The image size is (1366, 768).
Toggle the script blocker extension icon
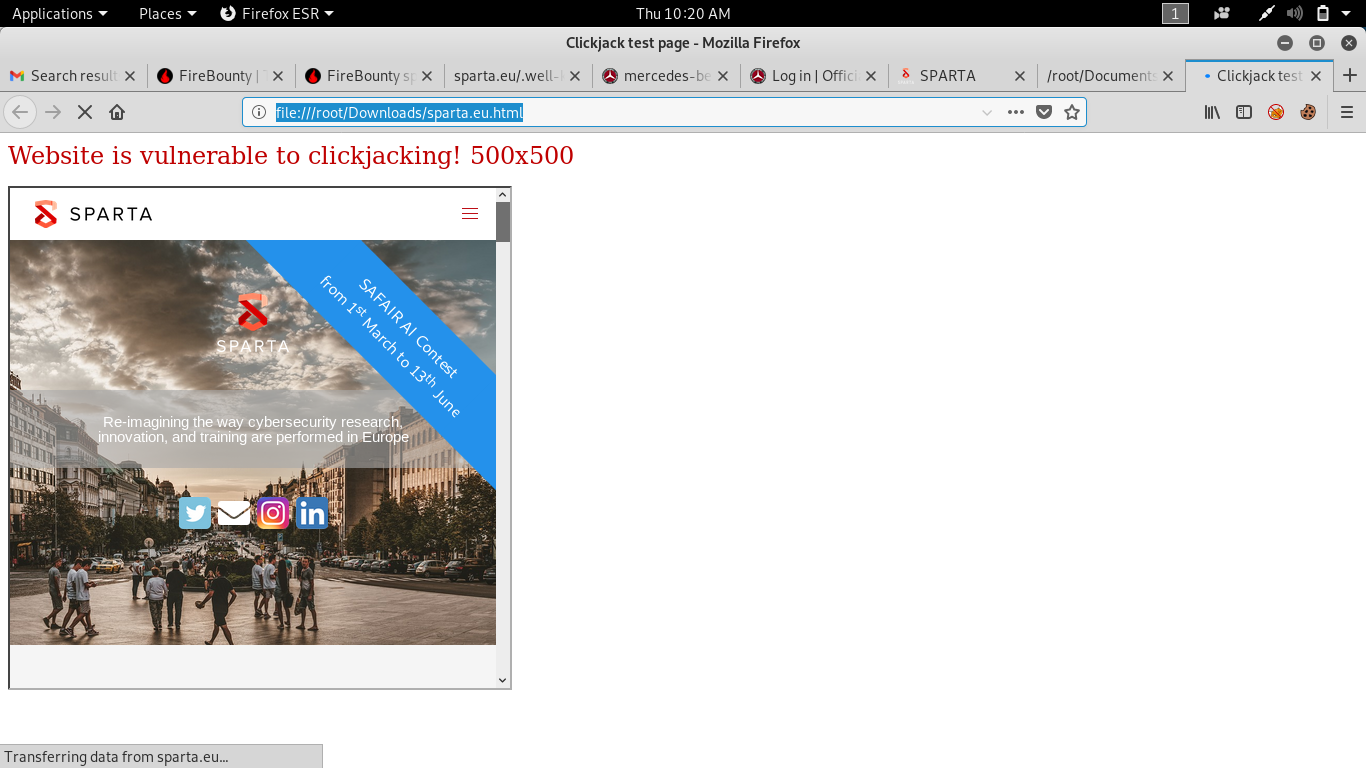tap(1276, 112)
